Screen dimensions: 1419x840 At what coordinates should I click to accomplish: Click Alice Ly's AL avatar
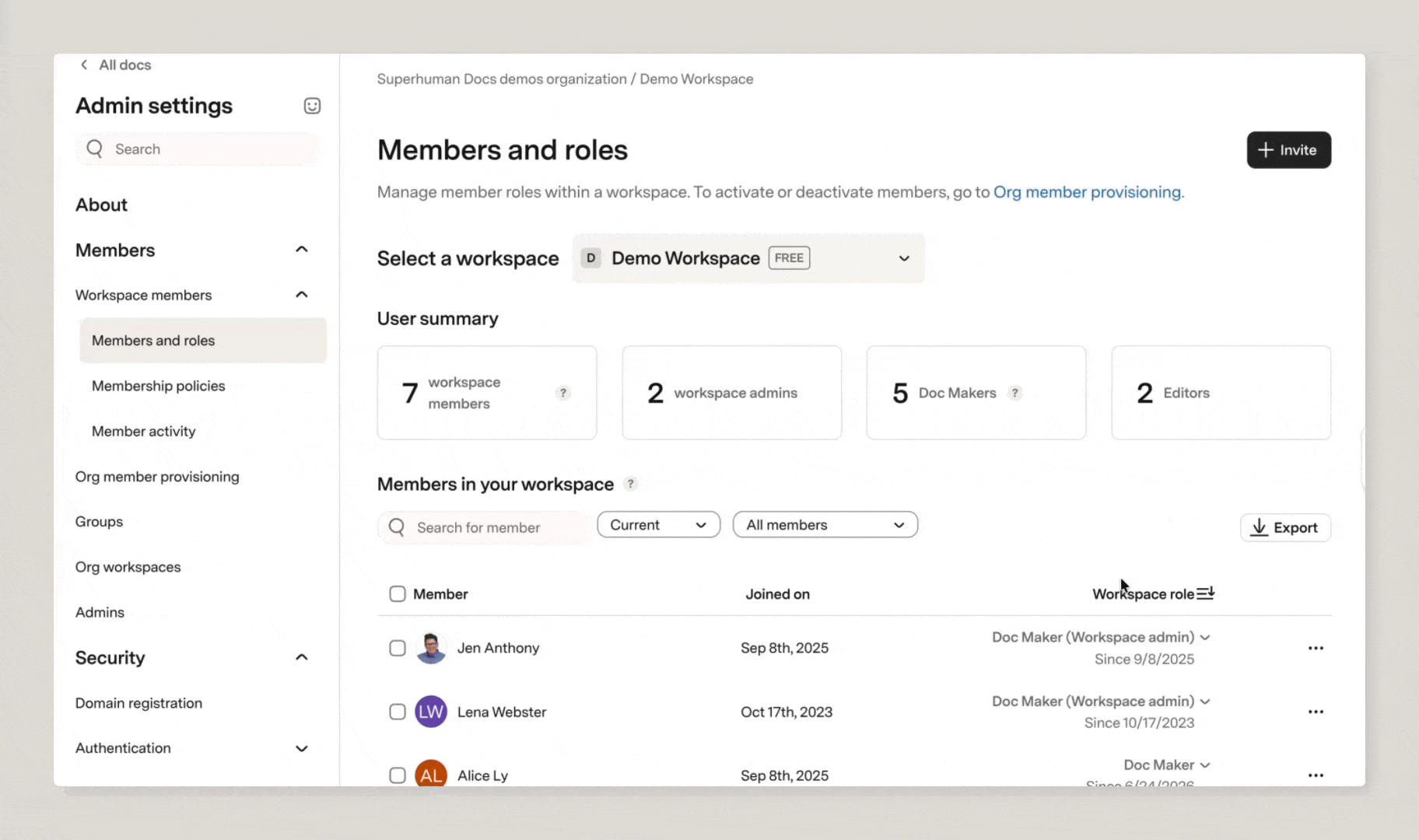[x=431, y=773]
